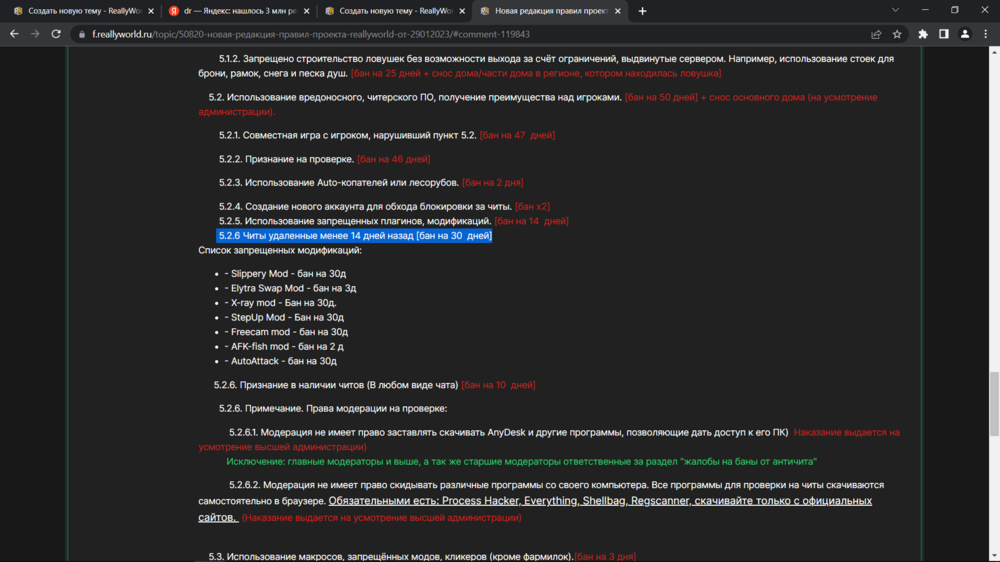Viewport: 1000px width, 562px height.
Task: Click '- StepUp Mod - Бан на 30д' item
Action: (284, 318)
